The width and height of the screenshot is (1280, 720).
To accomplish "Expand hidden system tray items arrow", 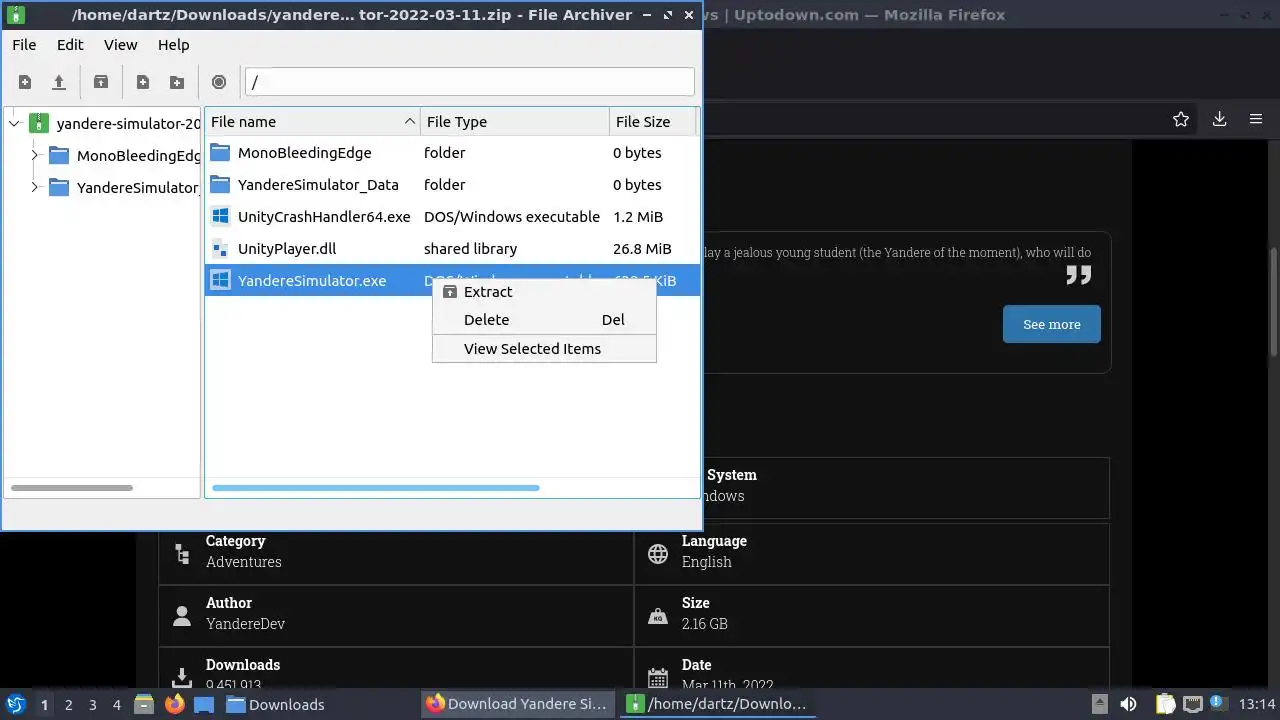I will [1100, 704].
